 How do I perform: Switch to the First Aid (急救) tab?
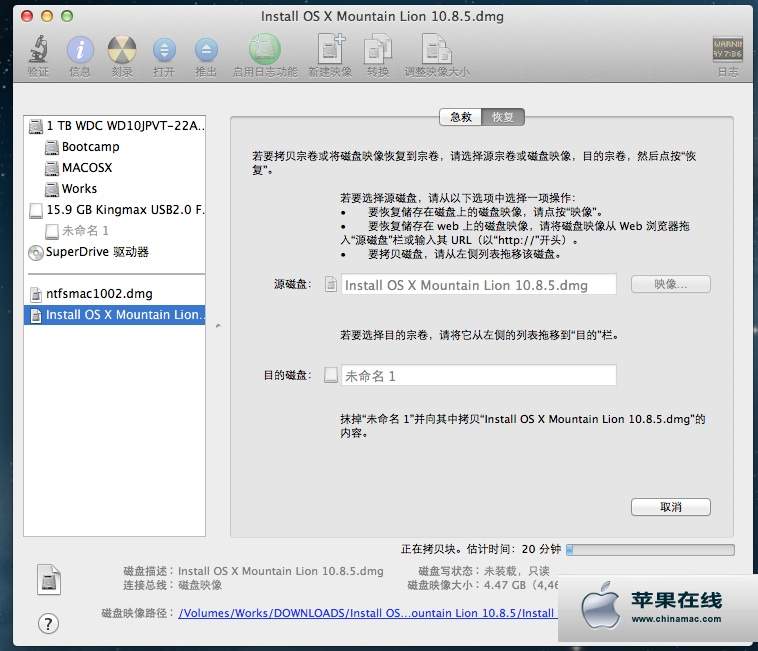point(460,117)
